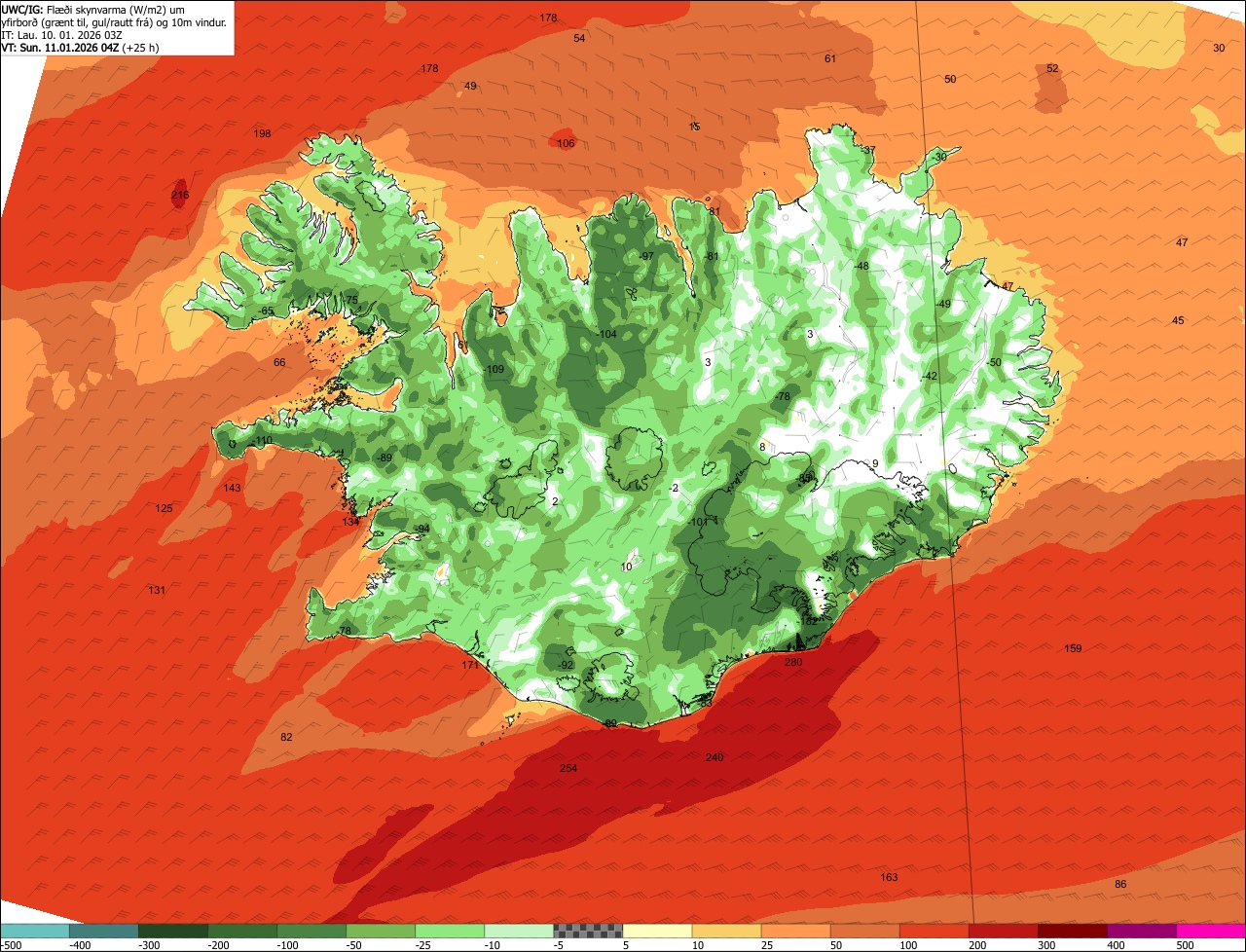This screenshot has width=1246, height=952.
Task: Click the flux value 66 on the map
Action: pyautogui.click(x=279, y=362)
